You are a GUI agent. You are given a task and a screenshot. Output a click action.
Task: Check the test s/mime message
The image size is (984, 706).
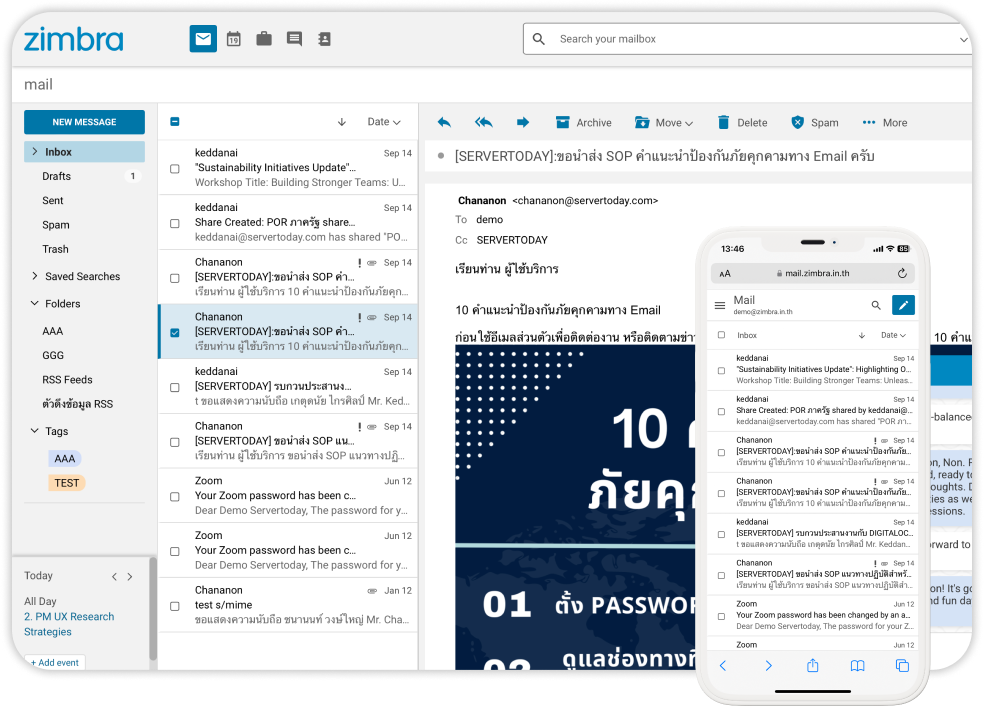175,606
